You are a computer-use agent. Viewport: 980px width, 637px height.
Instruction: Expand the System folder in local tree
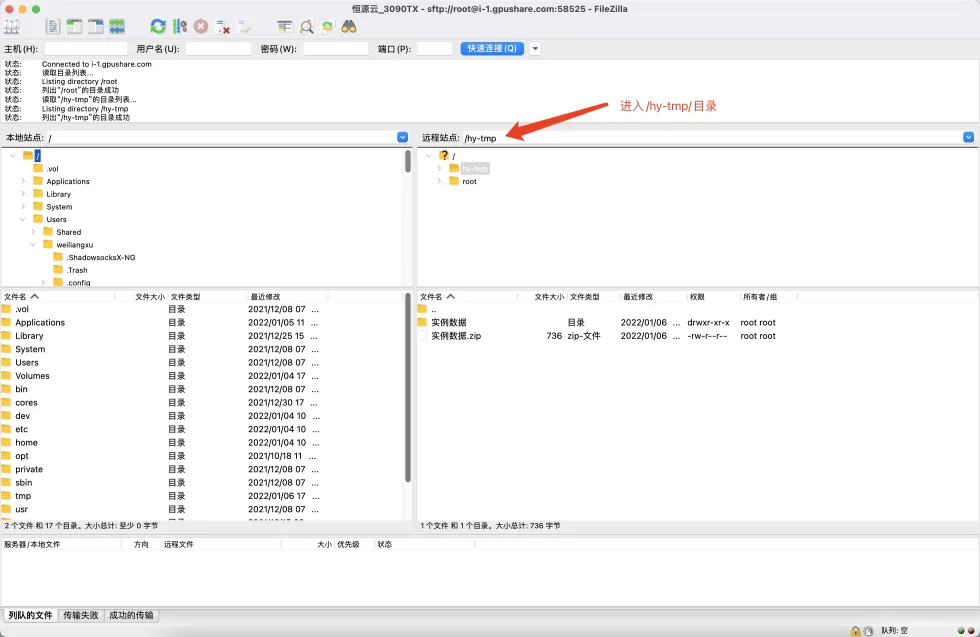point(23,206)
